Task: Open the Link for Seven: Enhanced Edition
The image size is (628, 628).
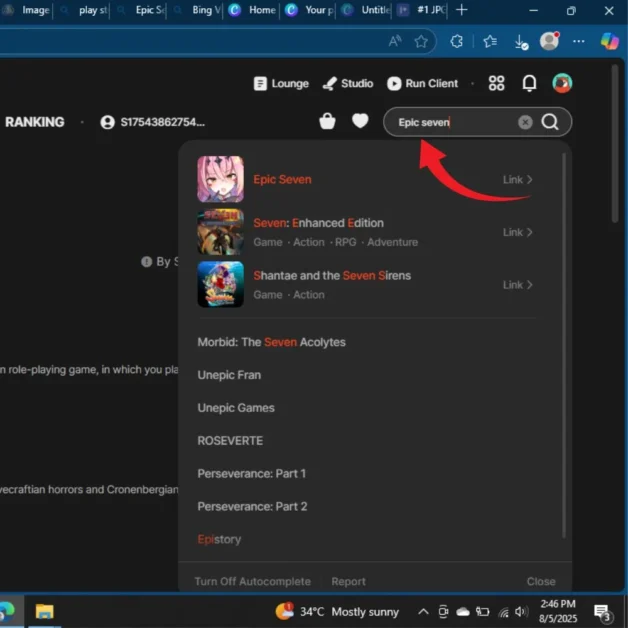Action: coord(517,232)
